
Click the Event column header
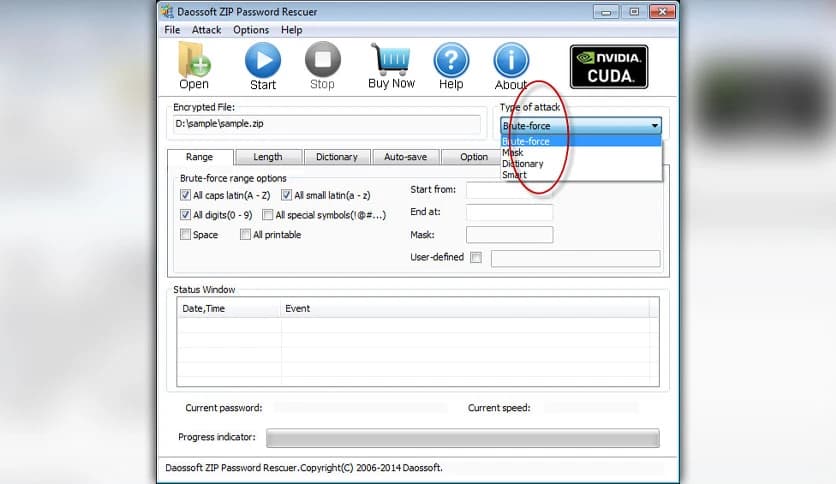click(465, 309)
